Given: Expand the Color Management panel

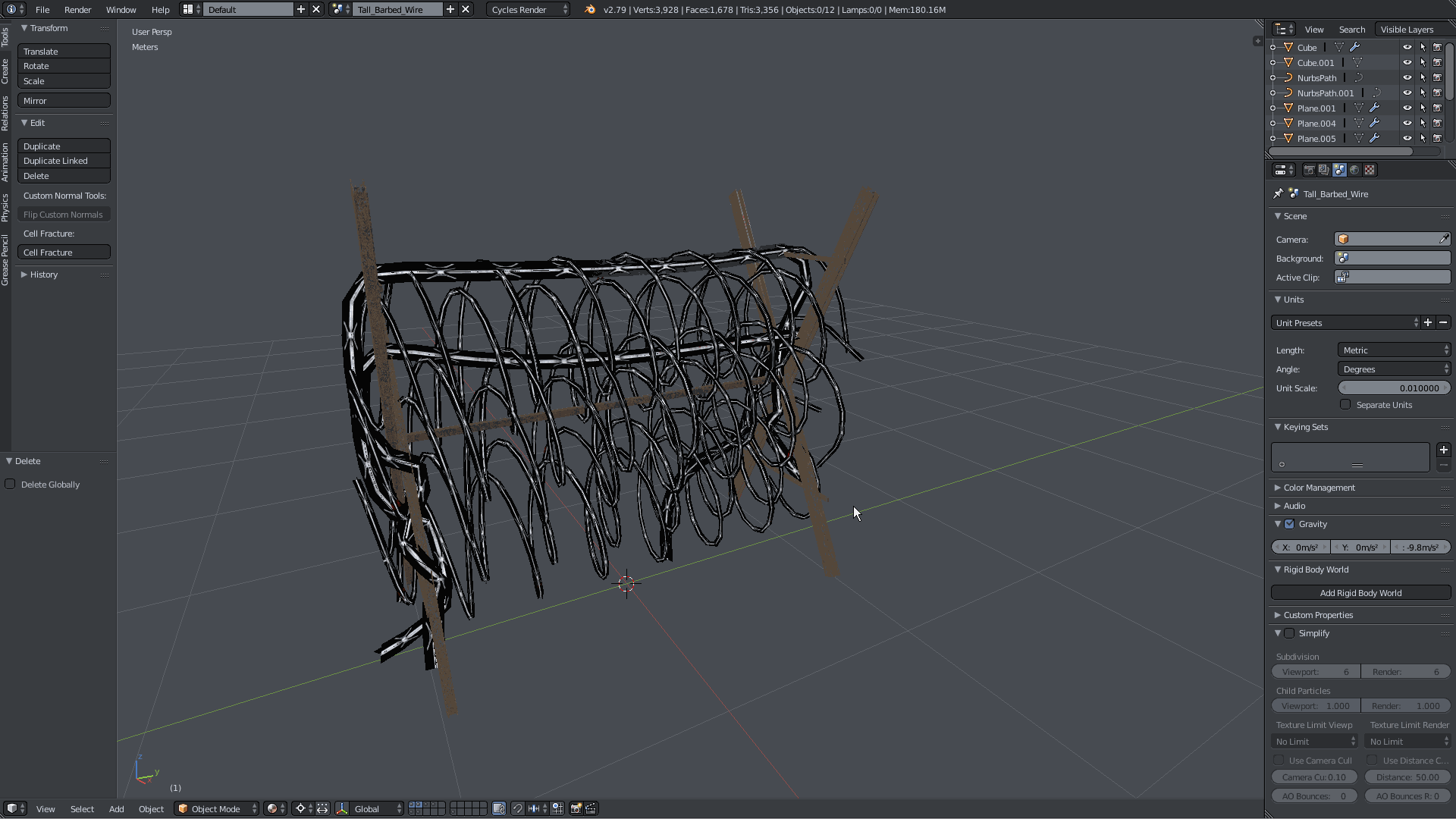Looking at the screenshot, I should pos(1319,488).
